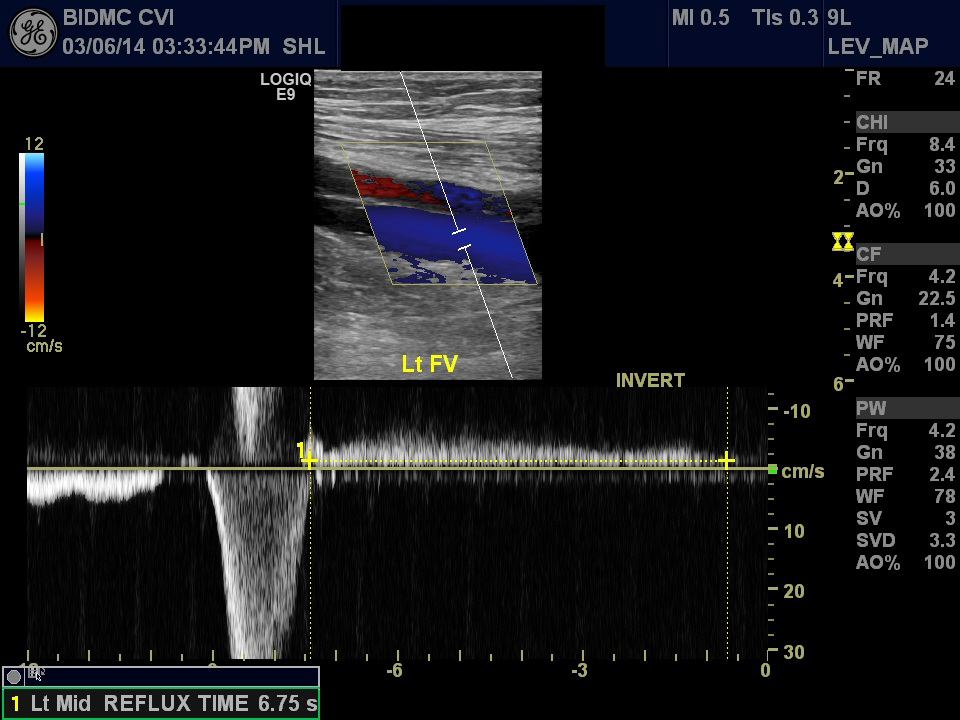The image size is (960, 720).
Task: Select the PW parameter header
Action: [x=871, y=408]
